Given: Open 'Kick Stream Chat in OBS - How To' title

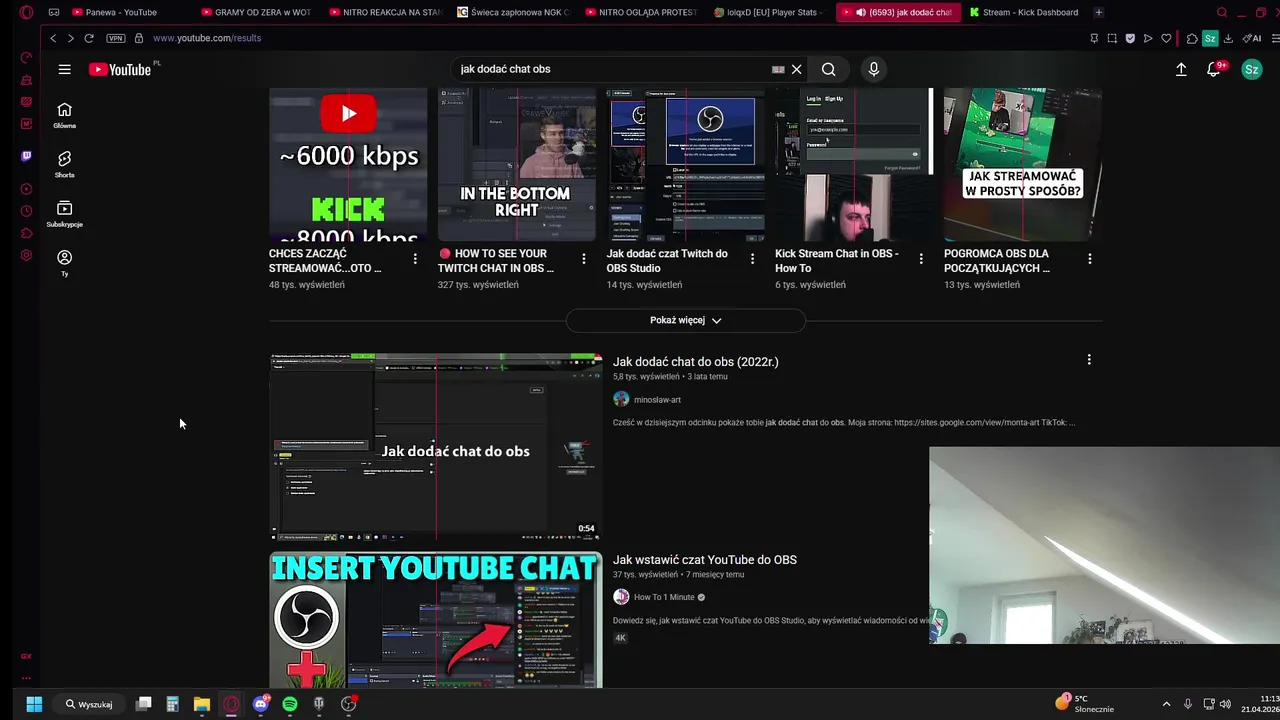Looking at the screenshot, I should 837,261.
